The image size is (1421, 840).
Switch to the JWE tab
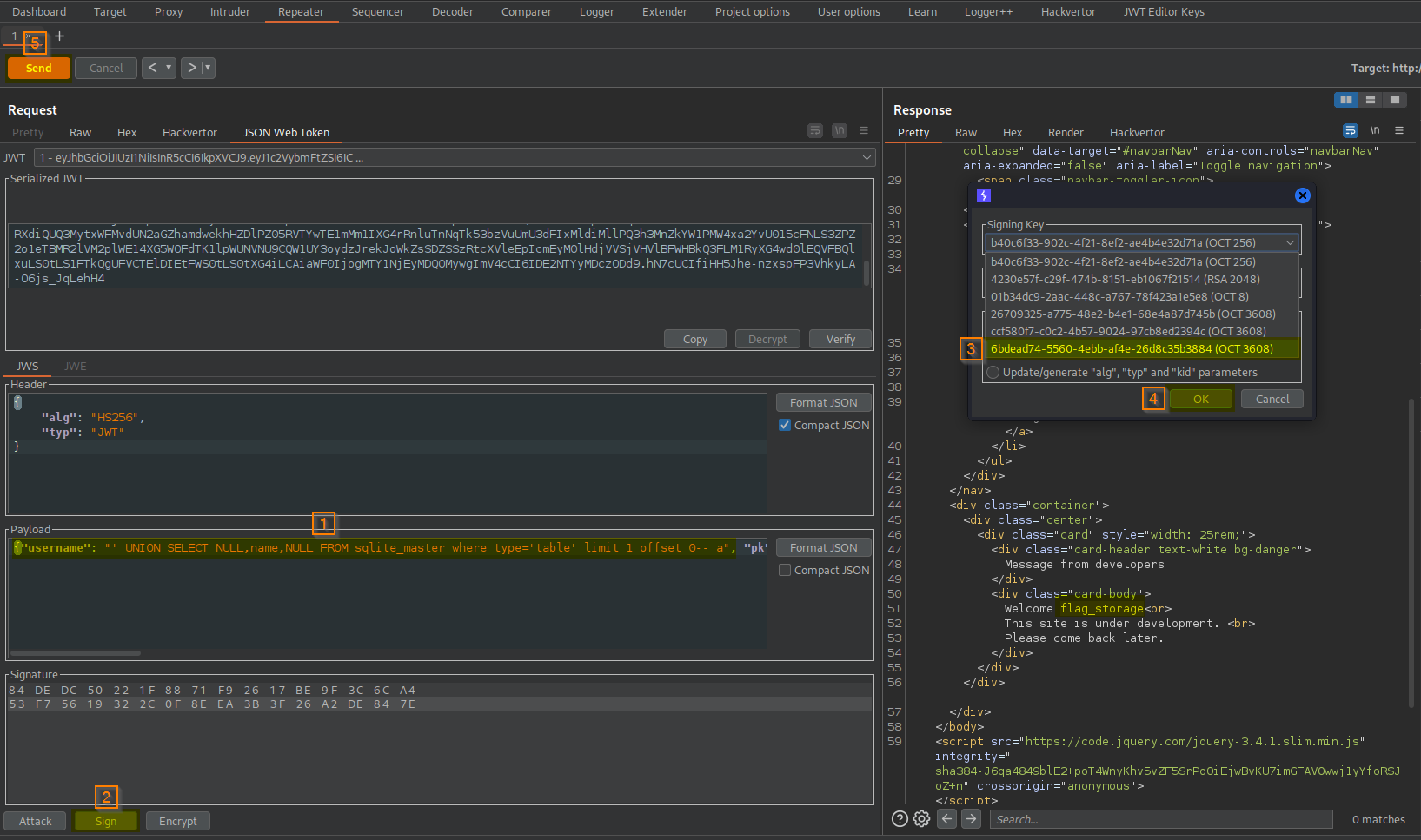point(76,366)
